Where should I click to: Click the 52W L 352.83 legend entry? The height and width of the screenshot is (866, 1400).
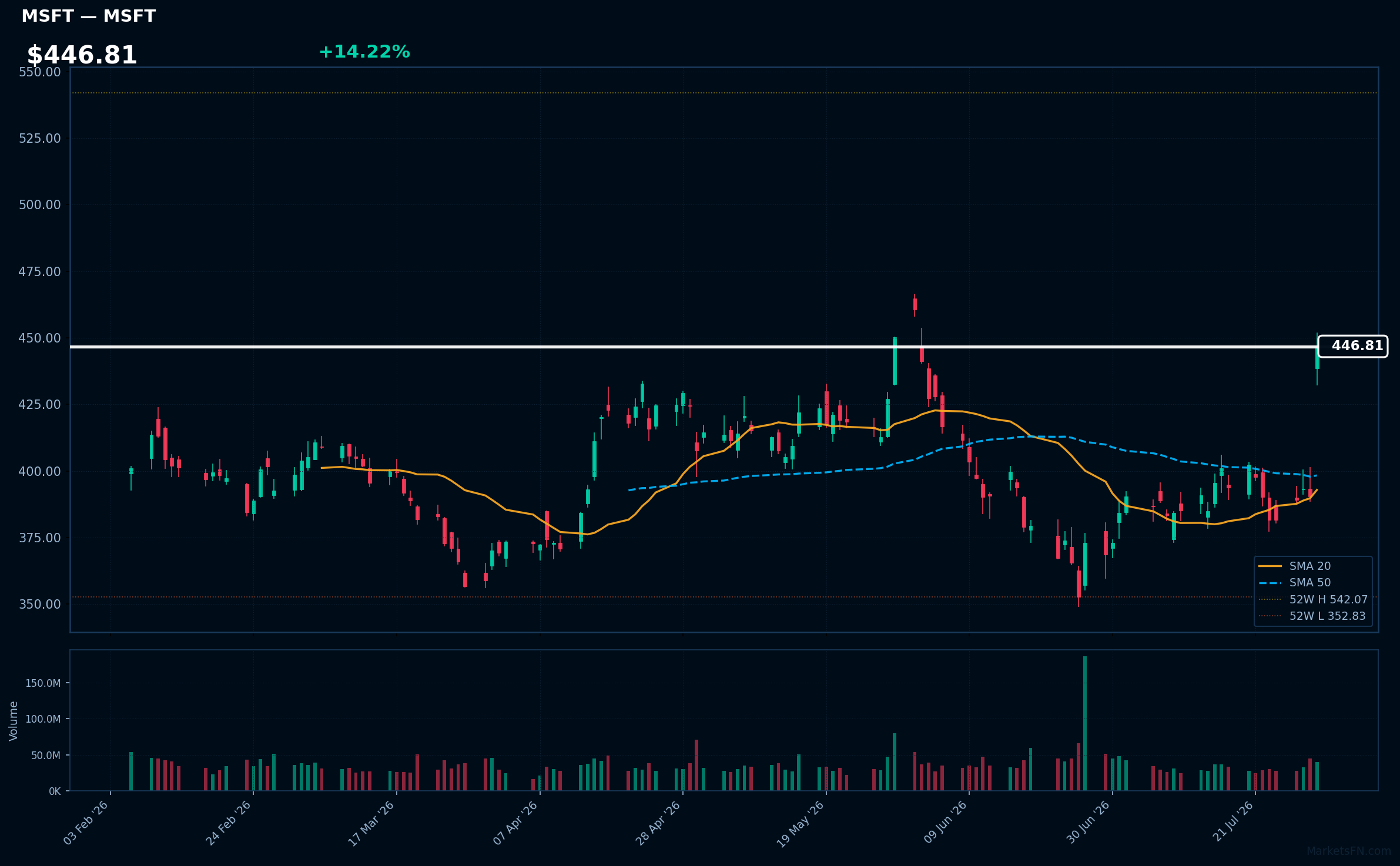pos(1312,616)
